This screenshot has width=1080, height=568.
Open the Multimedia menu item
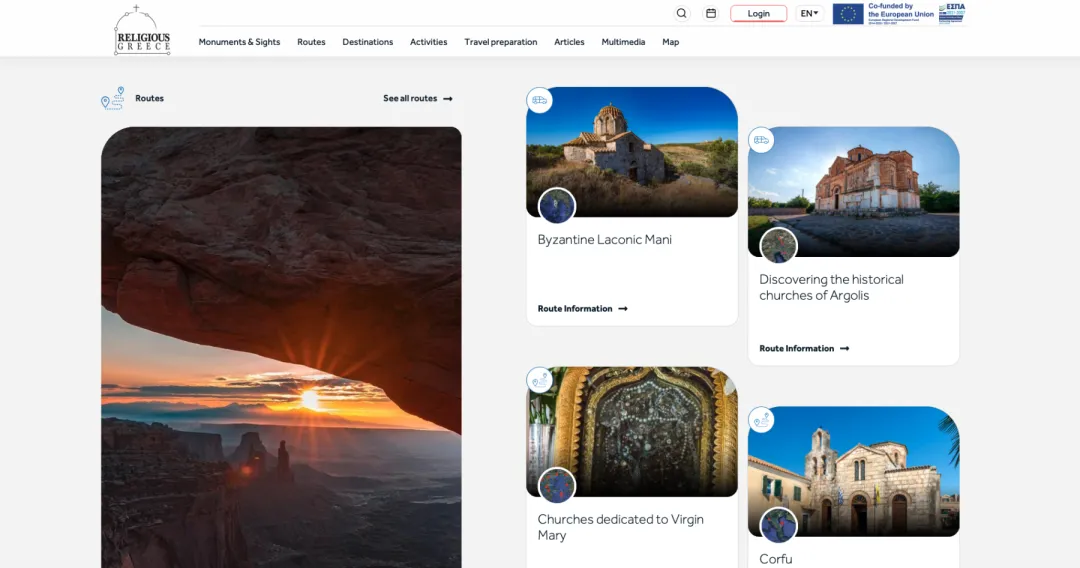pyautogui.click(x=623, y=42)
